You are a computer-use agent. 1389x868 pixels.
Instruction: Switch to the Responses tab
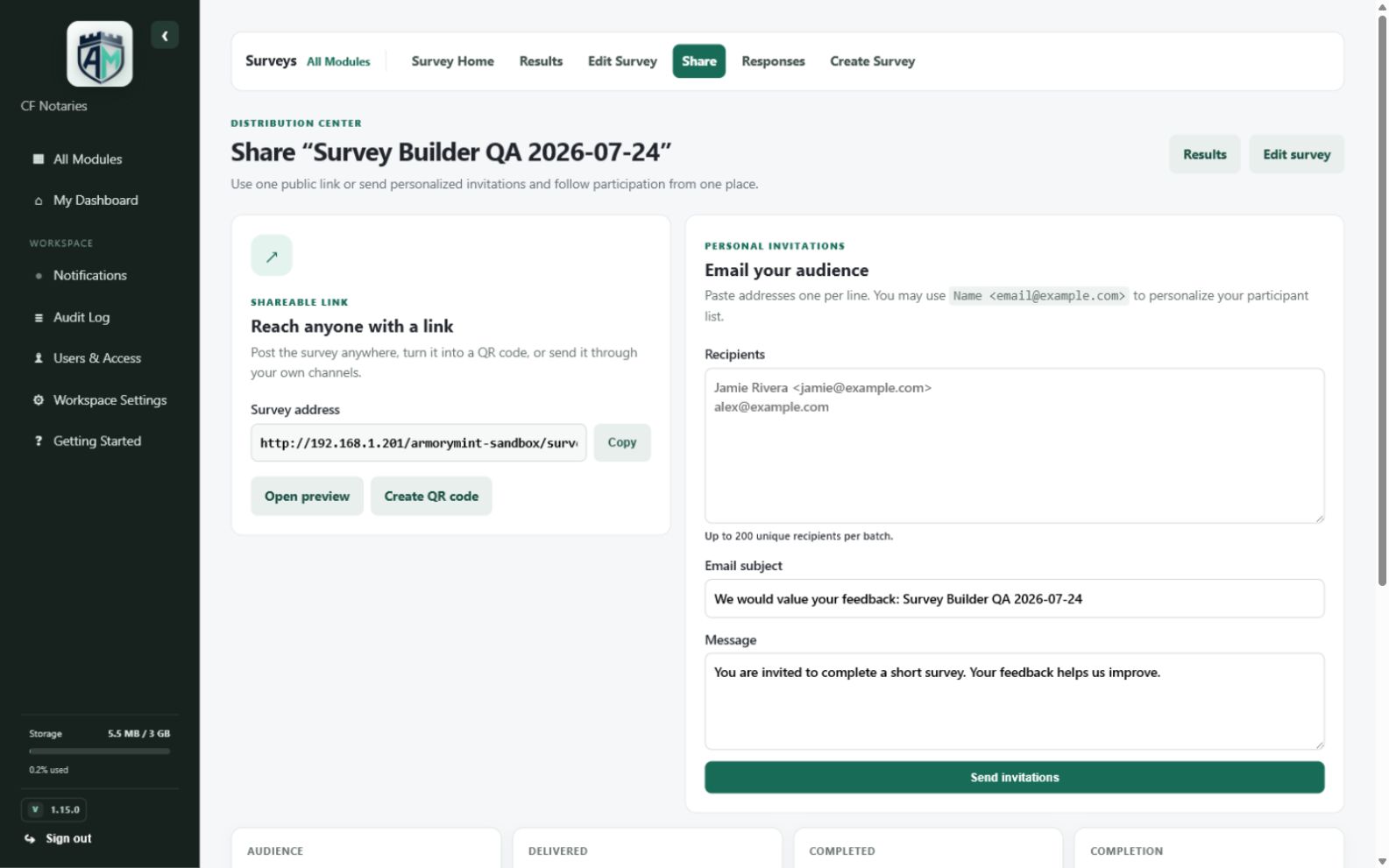pyautogui.click(x=773, y=61)
